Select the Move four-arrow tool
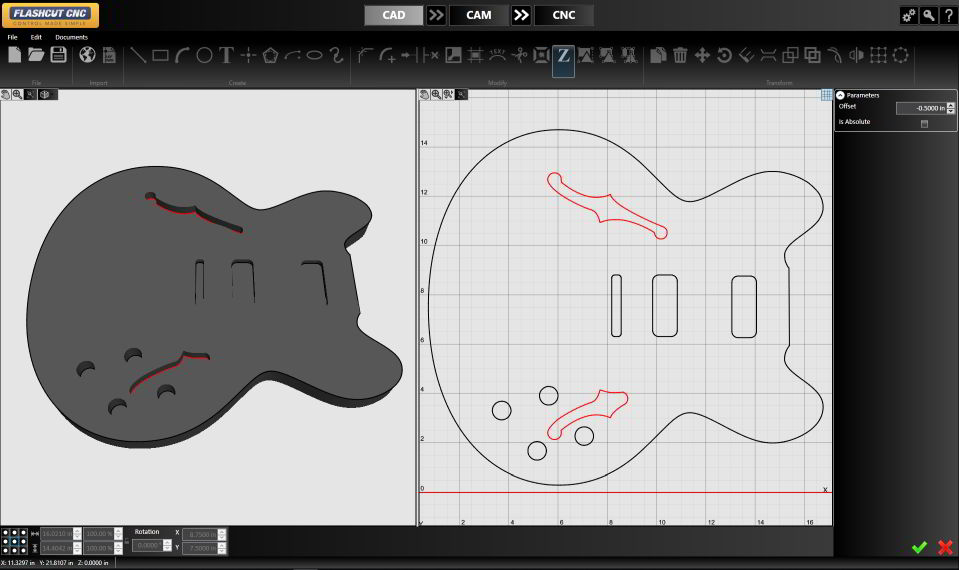This screenshot has width=959, height=570. click(702, 56)
